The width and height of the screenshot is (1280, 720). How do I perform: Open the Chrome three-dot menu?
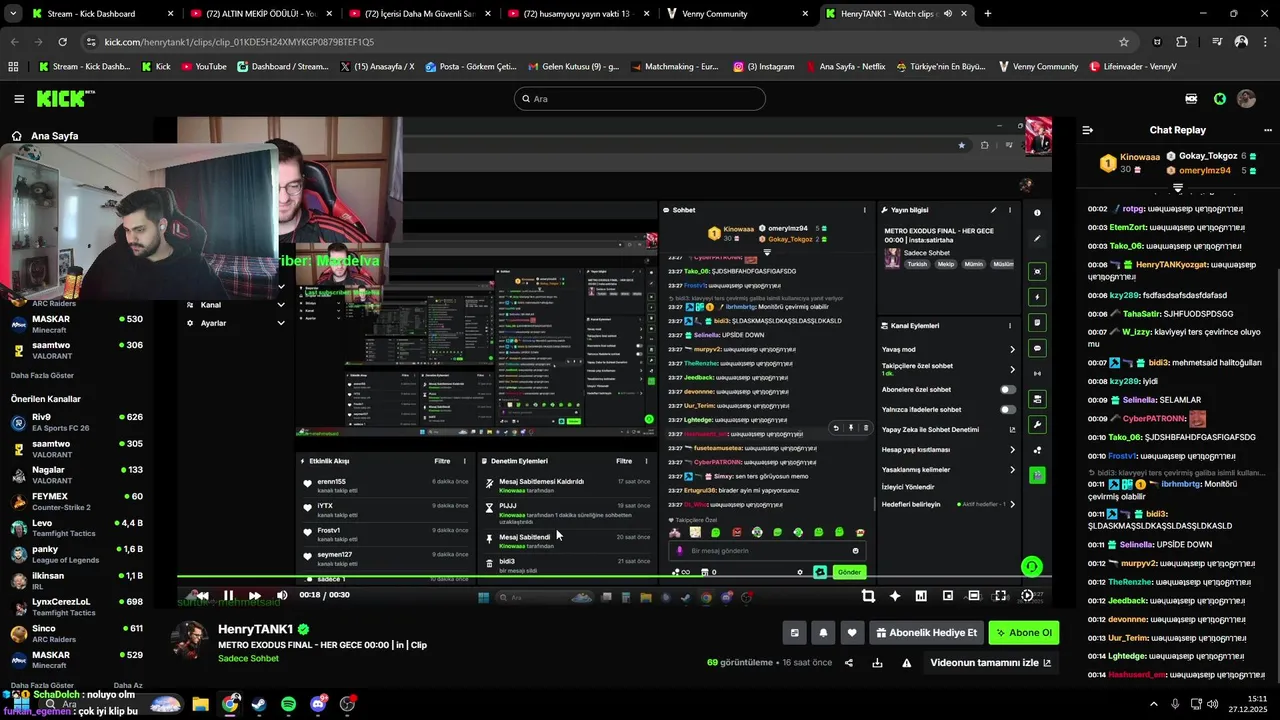[x=1264, y=42]
